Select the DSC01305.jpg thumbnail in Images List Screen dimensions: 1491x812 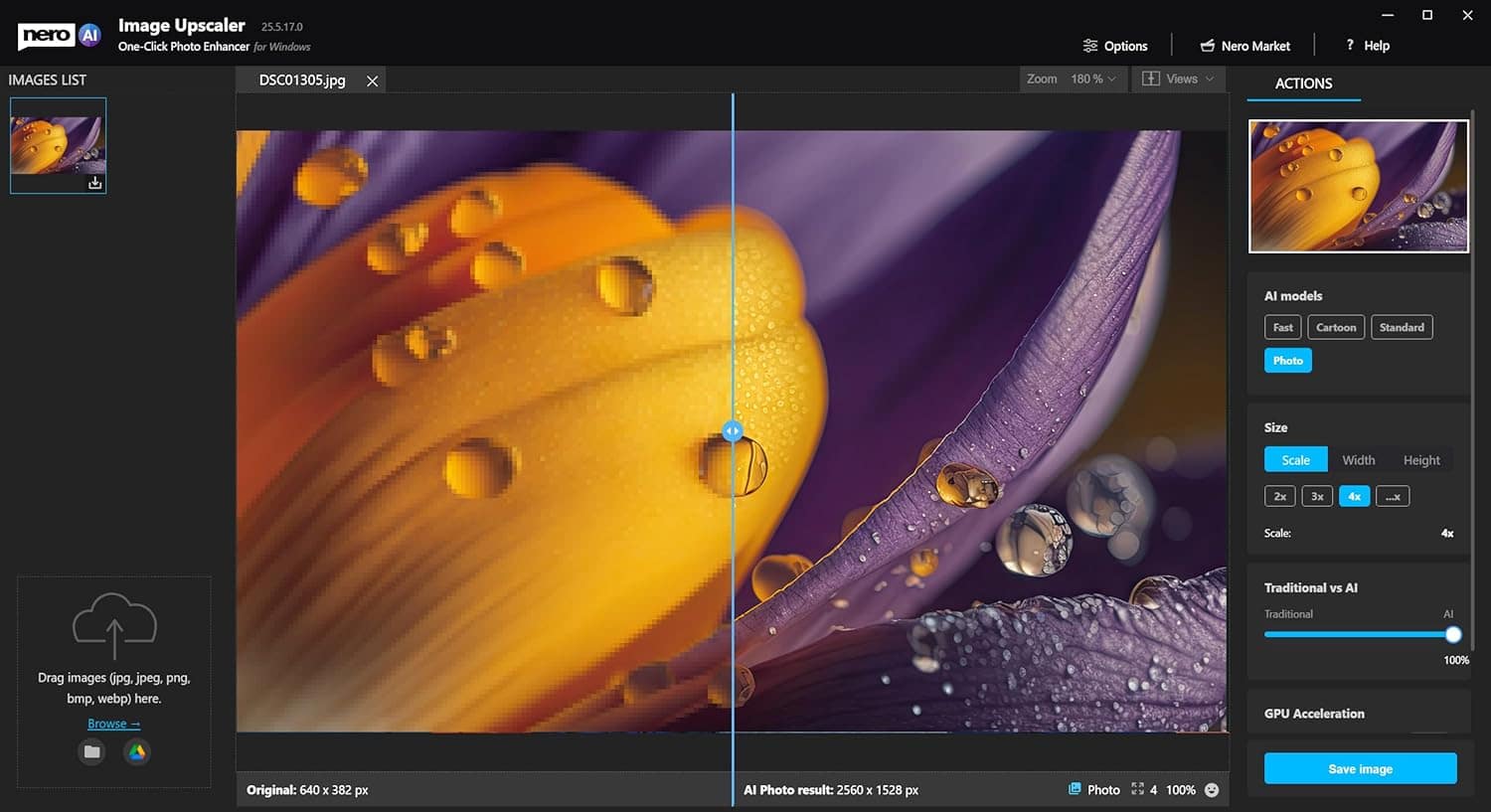coord(57,145)
